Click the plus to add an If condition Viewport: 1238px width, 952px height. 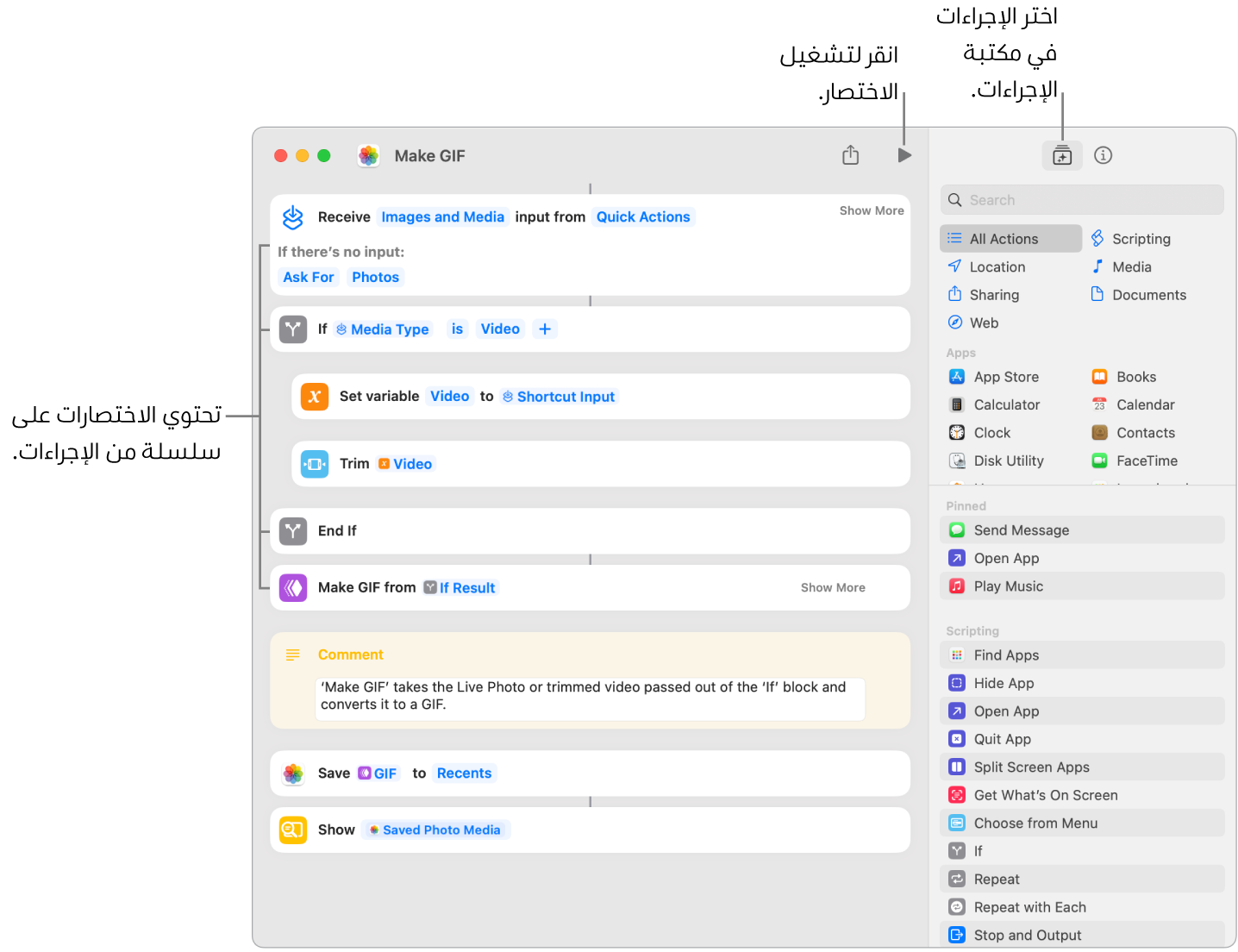(x=545, y=329)
